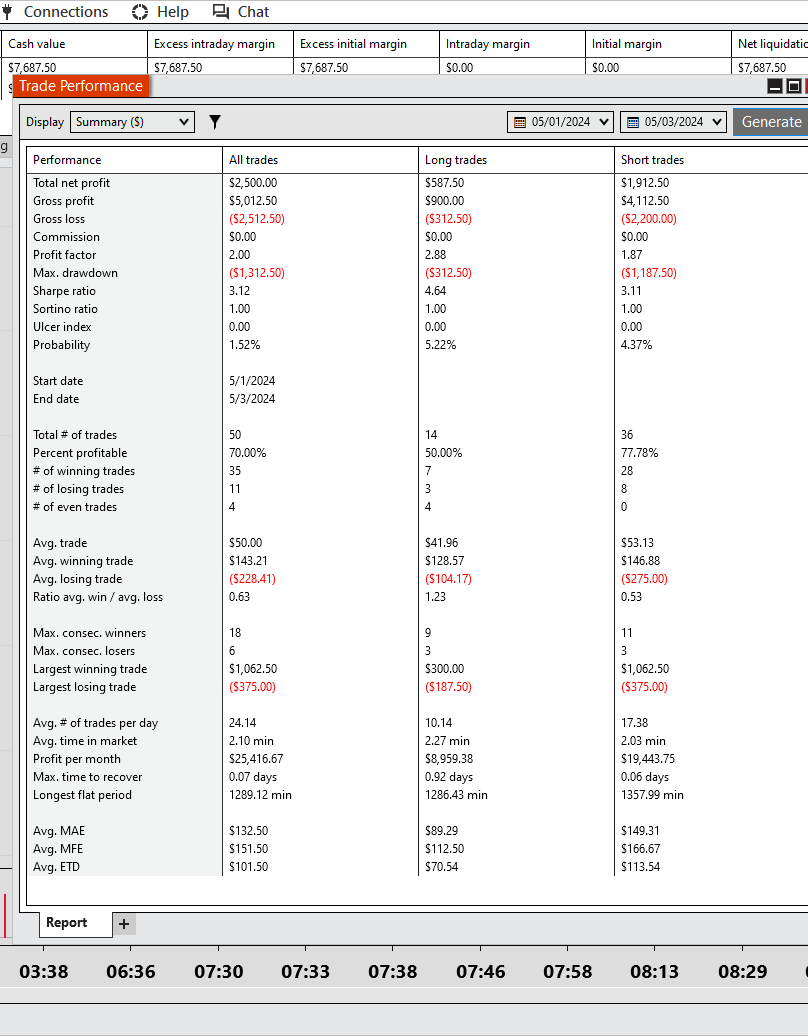Expand the Display Summary ($) dropdown
This screenshot has height=1036, width=808.
[132, 122]
